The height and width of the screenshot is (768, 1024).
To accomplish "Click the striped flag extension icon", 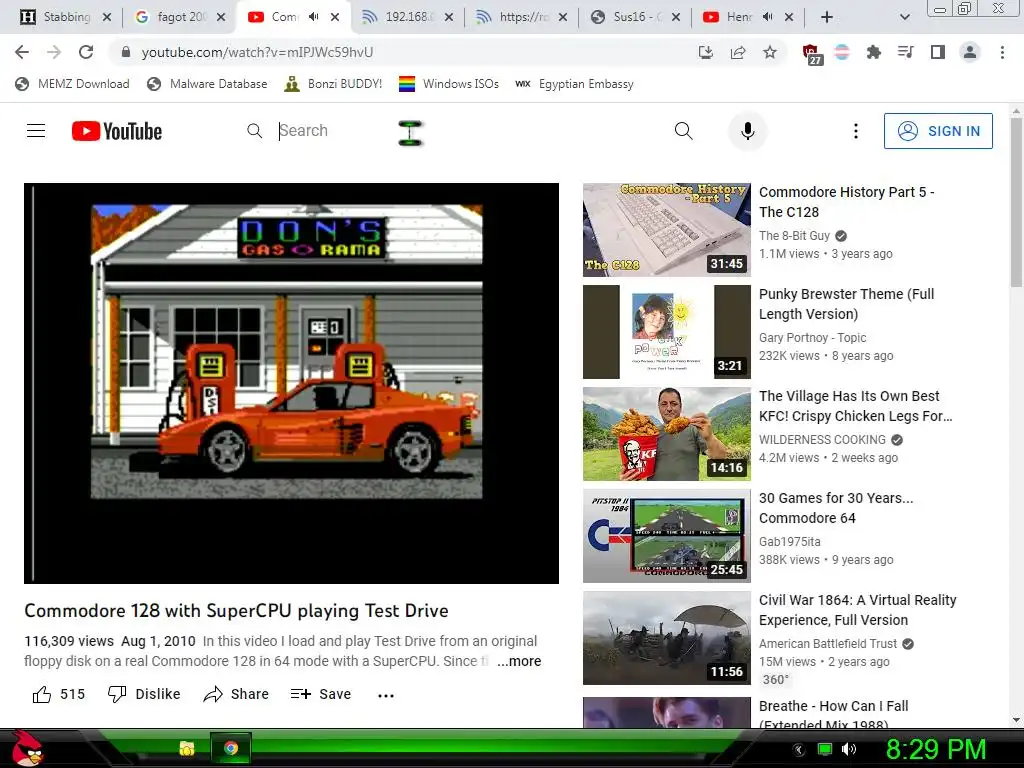I will coord(842,52).
